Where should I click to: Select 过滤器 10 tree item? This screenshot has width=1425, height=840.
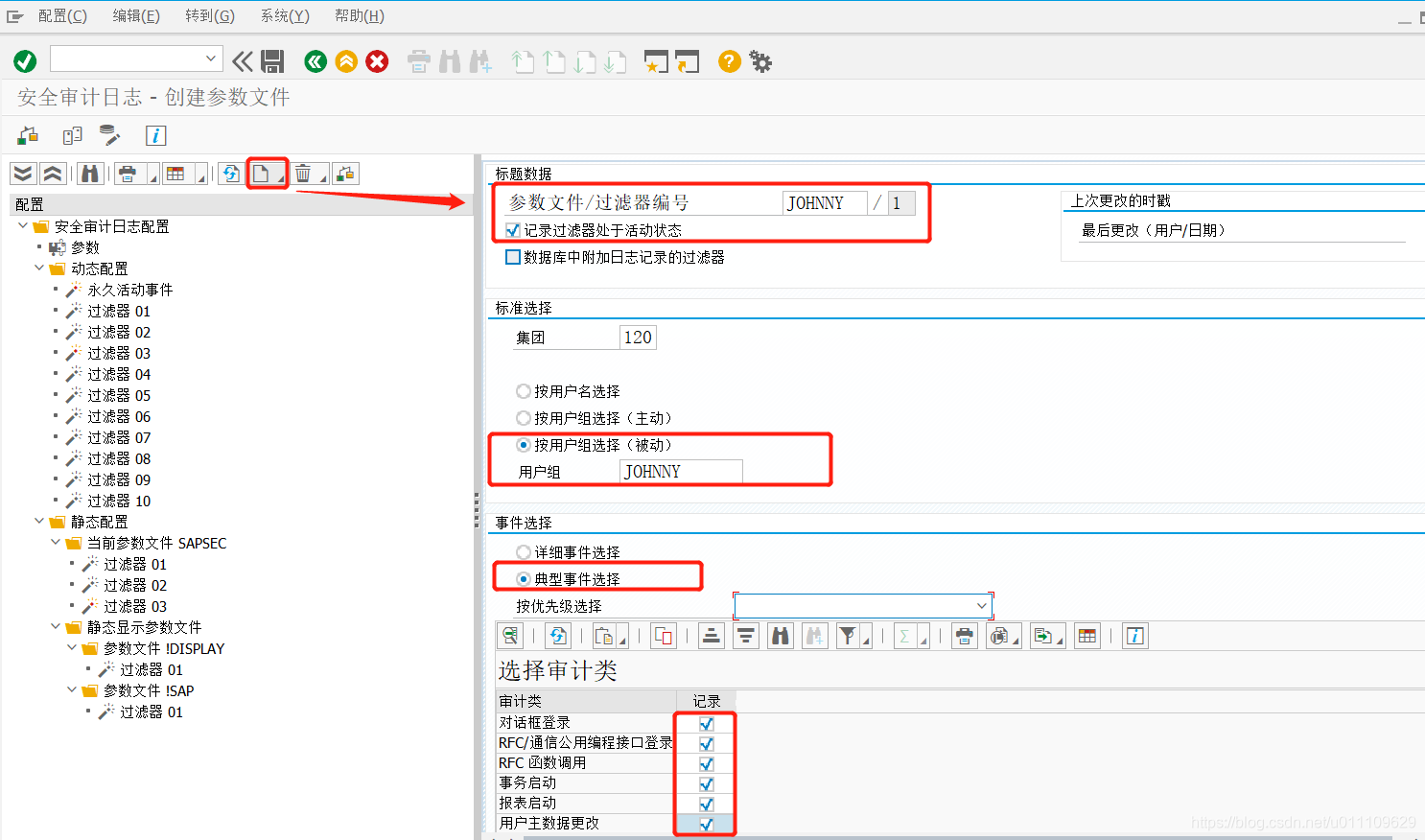click(x=119, y=501)
